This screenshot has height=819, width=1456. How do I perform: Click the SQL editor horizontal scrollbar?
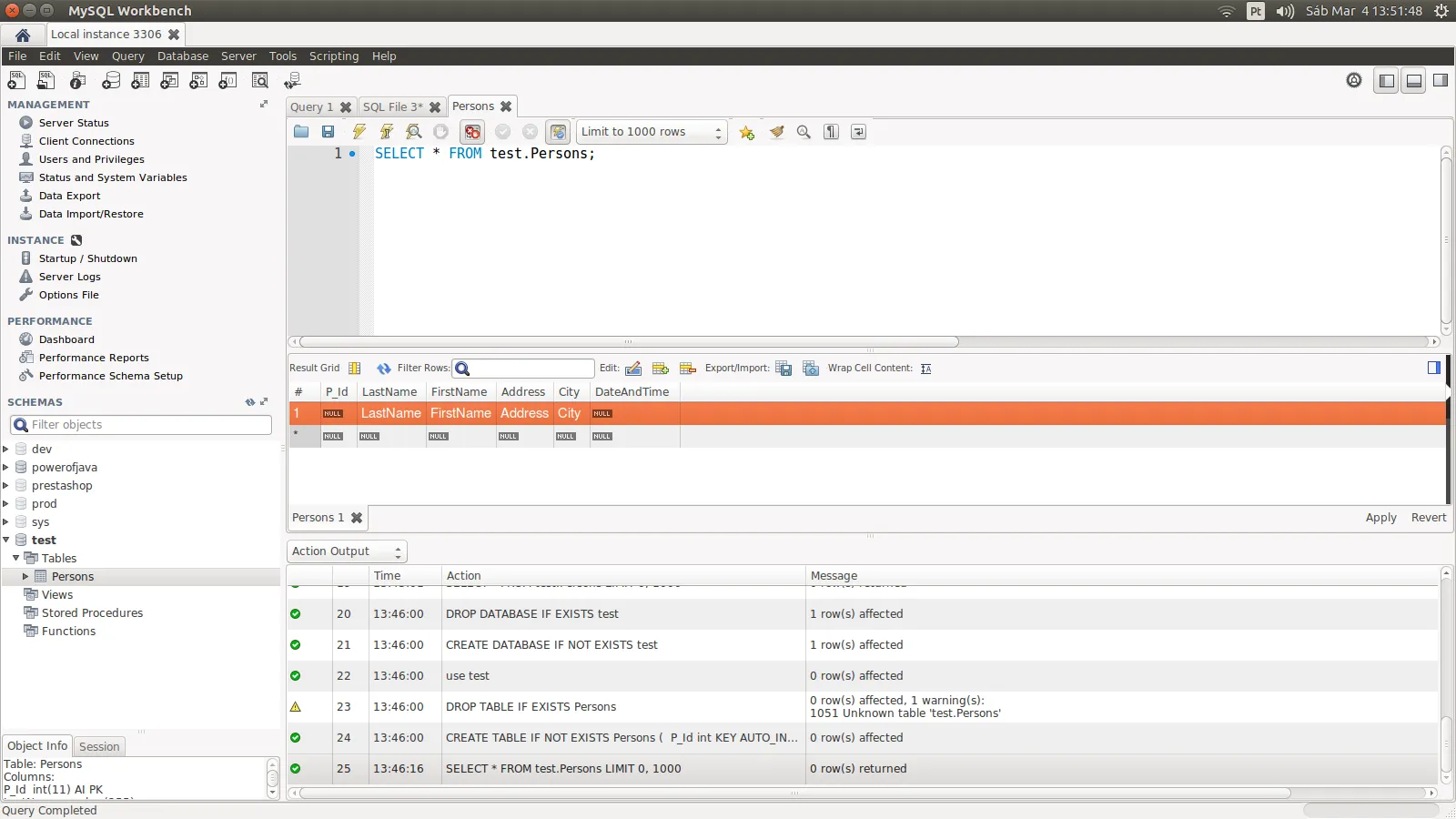pos(628,342)
